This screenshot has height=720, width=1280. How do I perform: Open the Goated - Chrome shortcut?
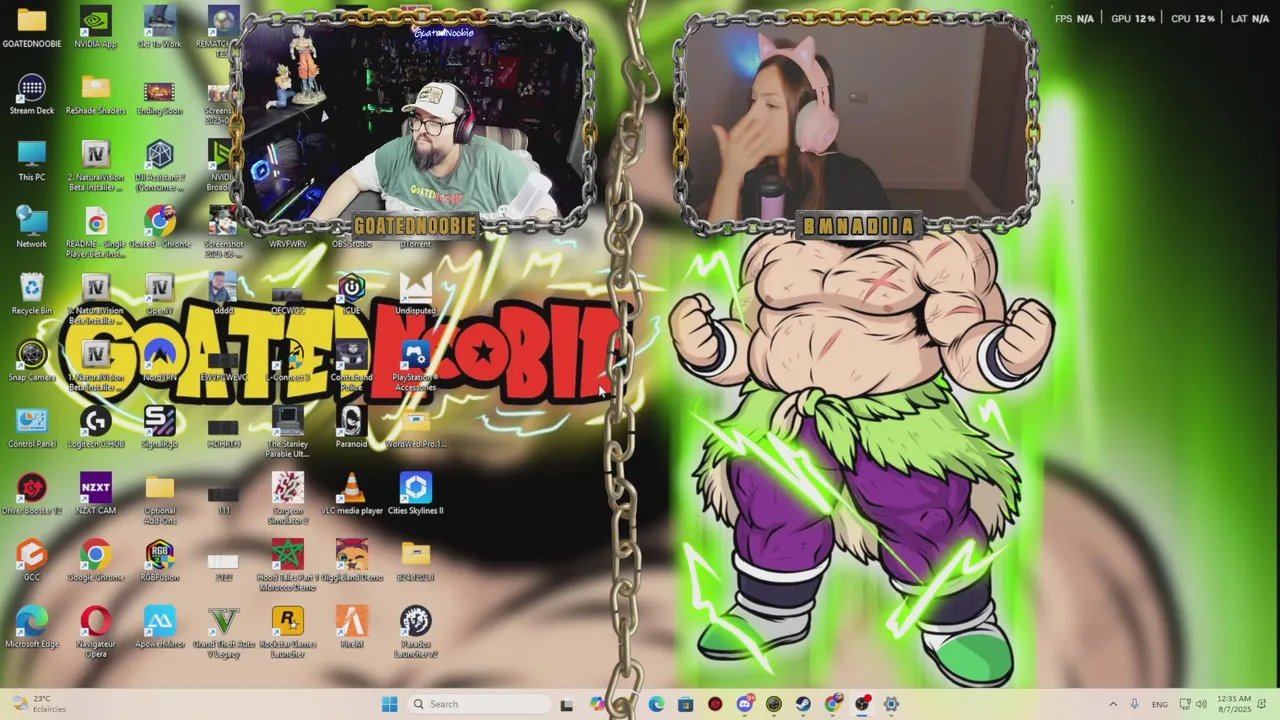[x=159, y=227]
